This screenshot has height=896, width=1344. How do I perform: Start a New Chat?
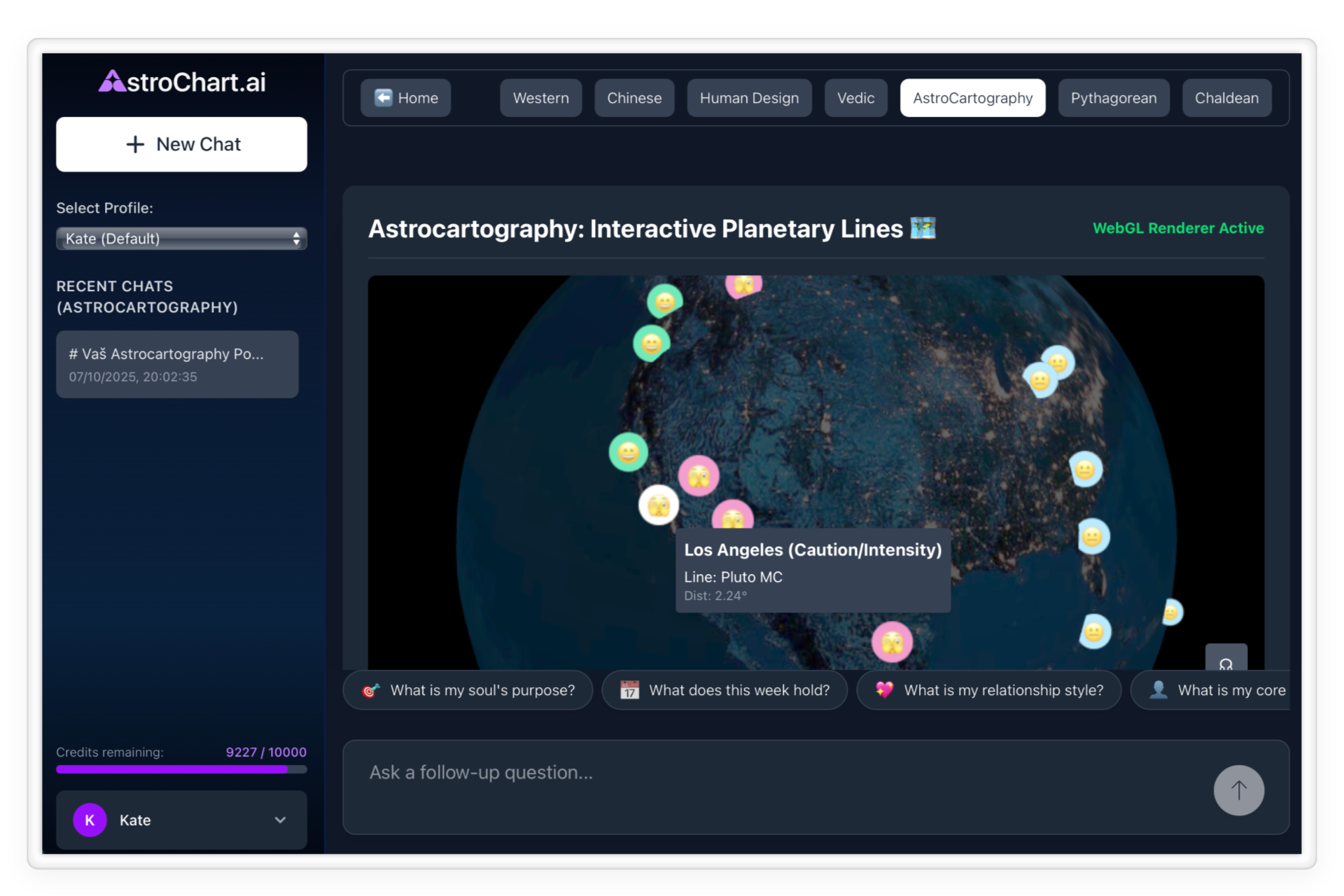pyautogui.click(x=181, y=144)
